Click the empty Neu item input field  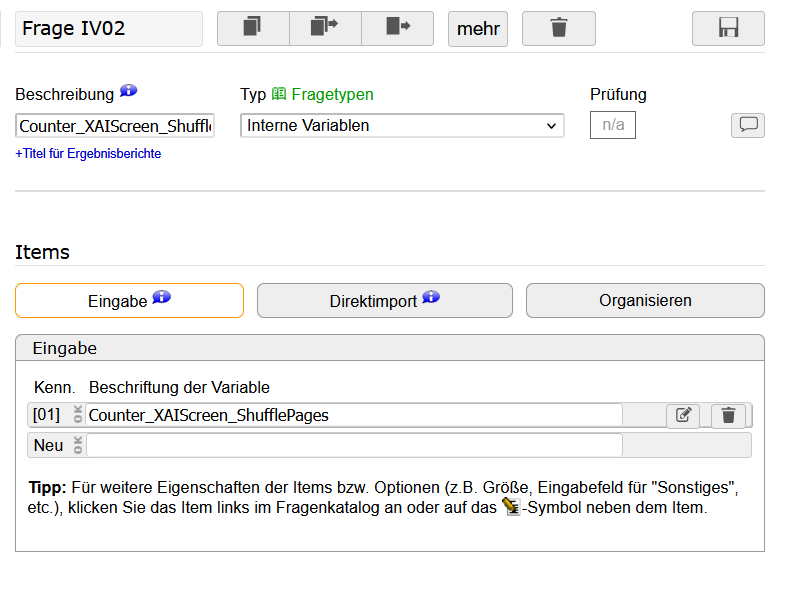[x=354, y=445]
